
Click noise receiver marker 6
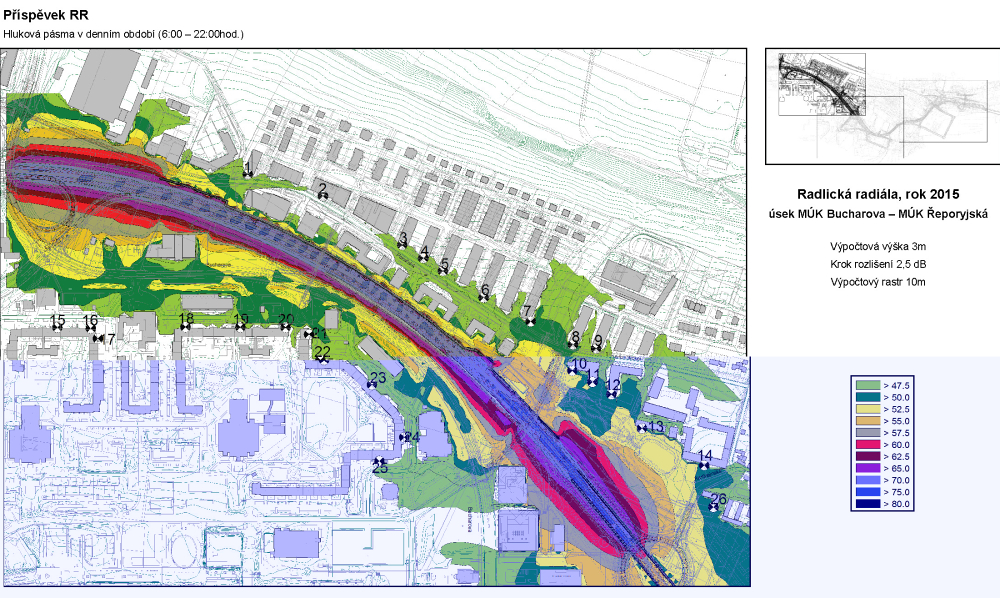(x=485, y=298)
